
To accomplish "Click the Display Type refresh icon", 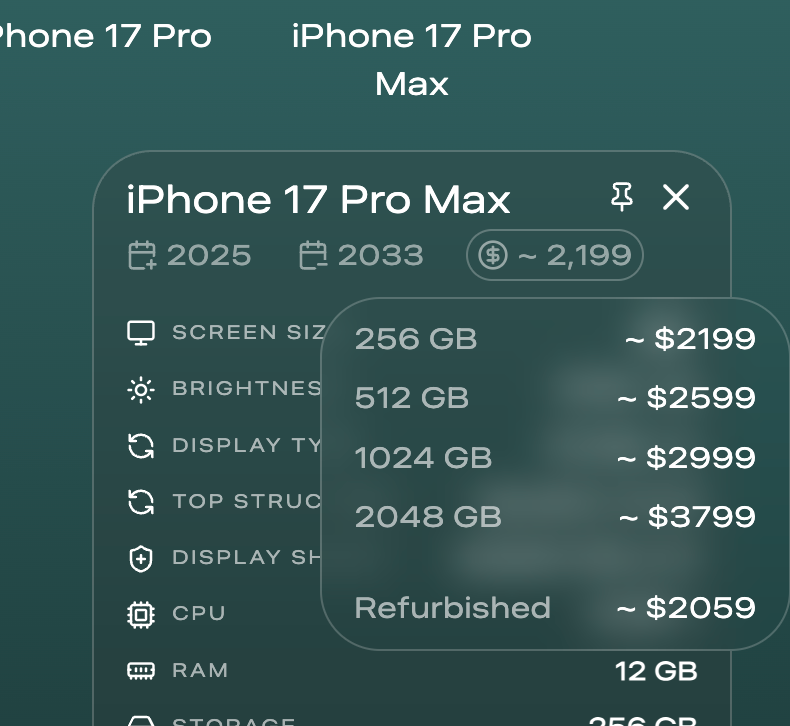I will pyautogui.click(x=141, y=445).
